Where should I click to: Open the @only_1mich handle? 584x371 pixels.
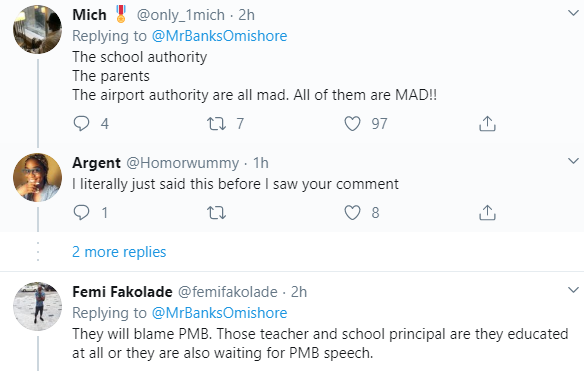[x=181, y=15]
